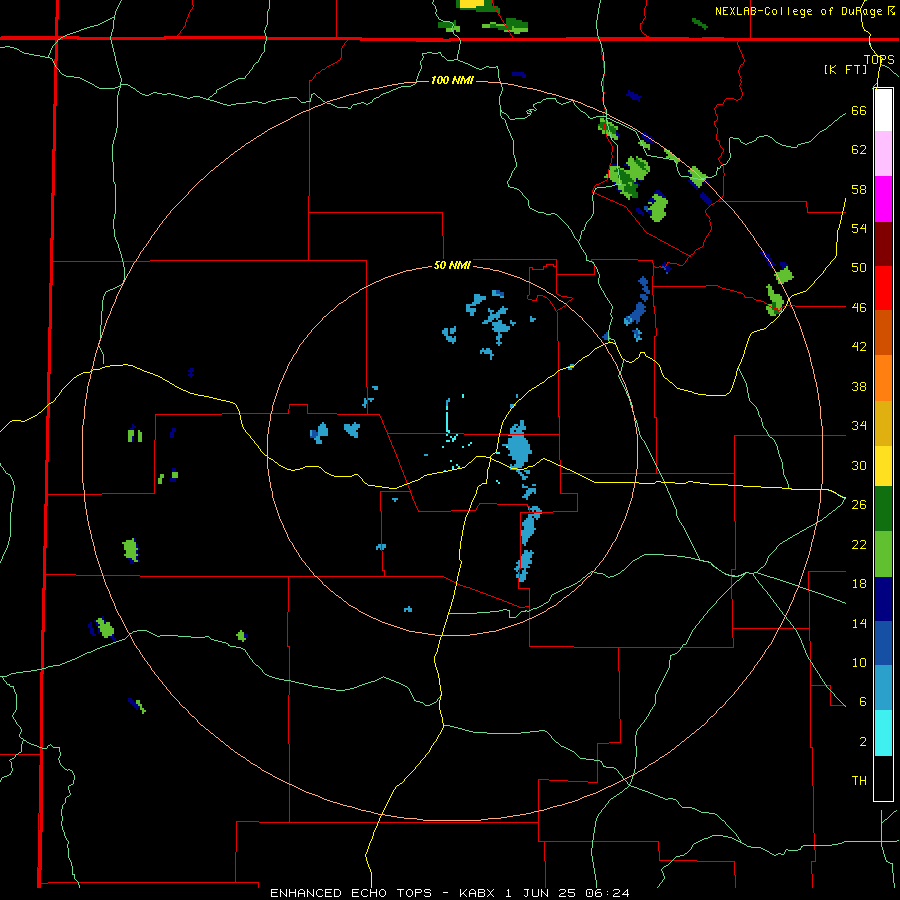Click the 62 legend value
The image size is (900, 900).
(x=859, y=150)
